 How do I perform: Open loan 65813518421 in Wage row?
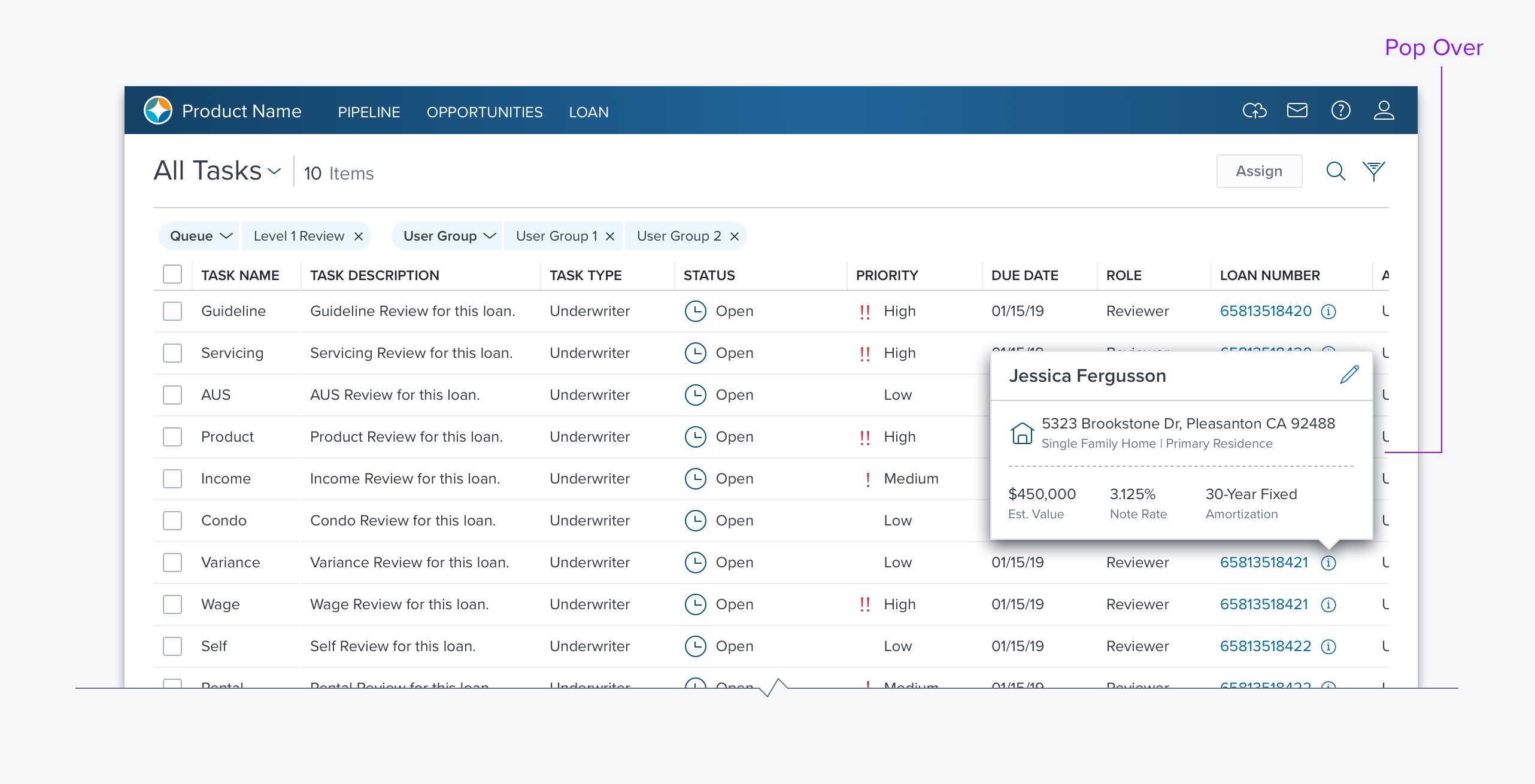[x=1264, y=604]
